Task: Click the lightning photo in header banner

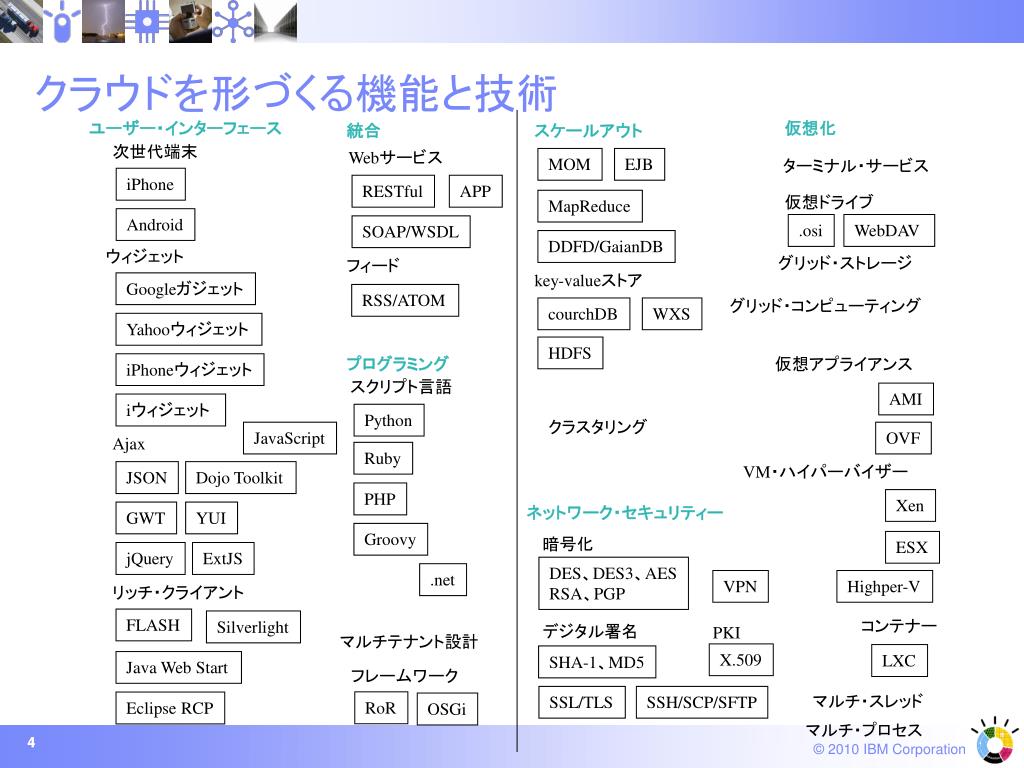Action: (103, 21)
